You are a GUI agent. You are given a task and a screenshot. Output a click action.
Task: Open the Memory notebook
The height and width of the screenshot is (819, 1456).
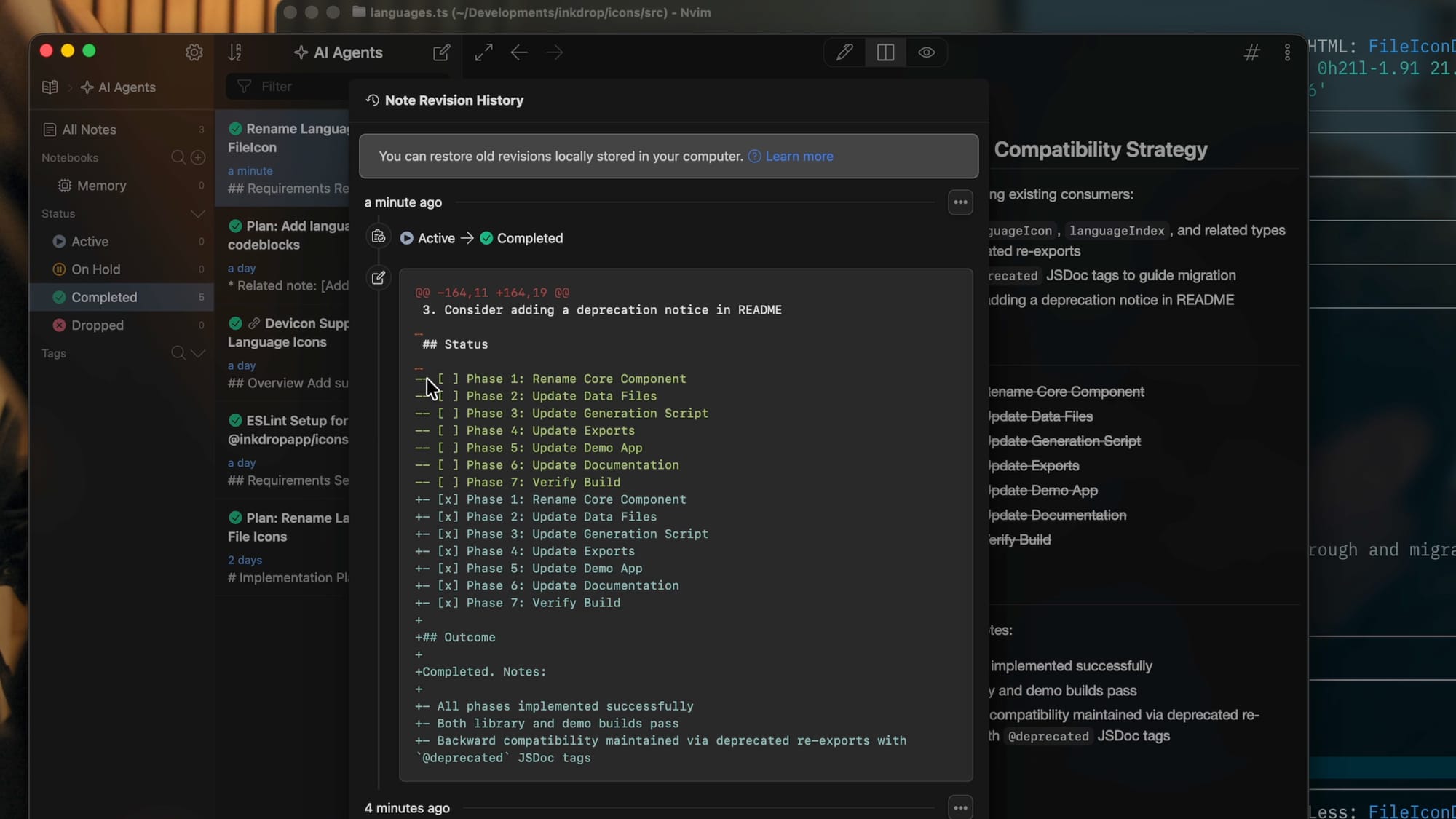click(x=101, y=186)
